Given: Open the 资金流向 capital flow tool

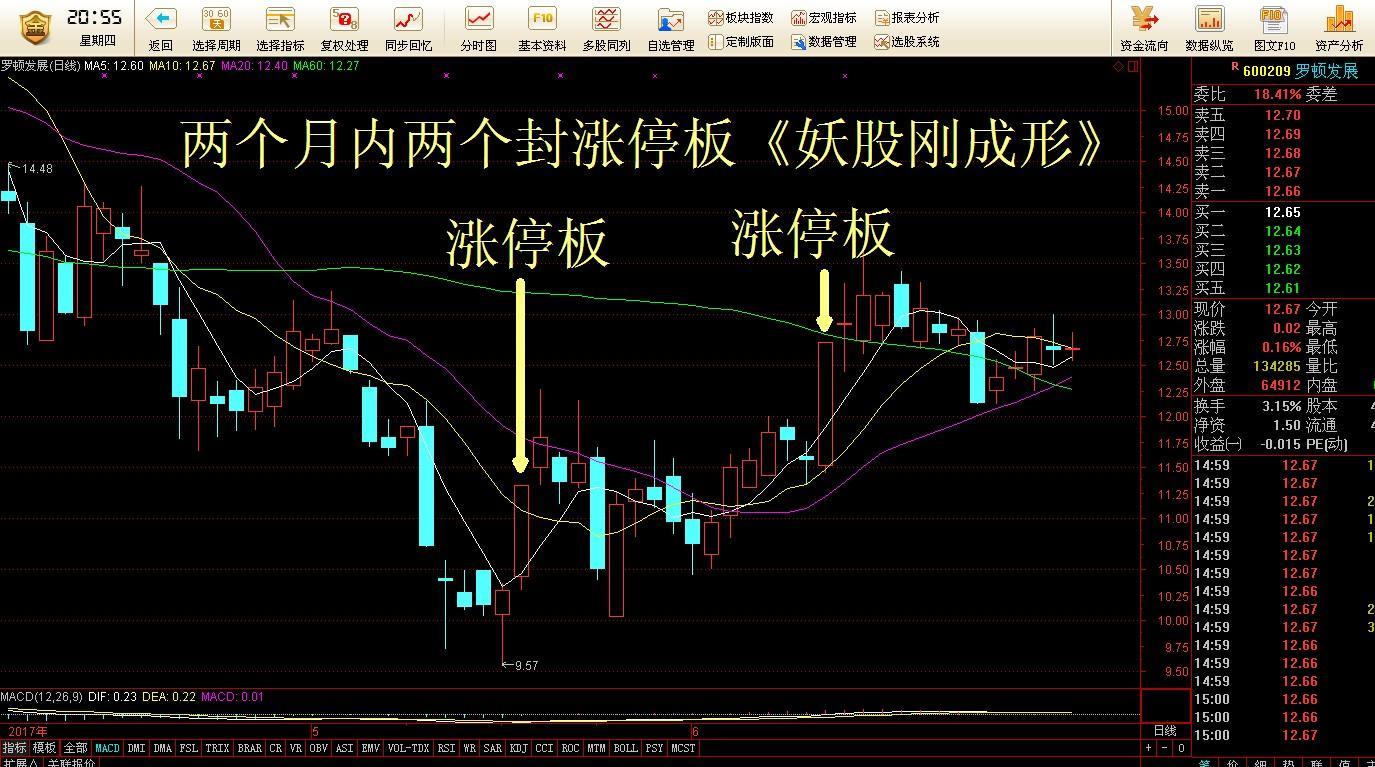Looking at the screenshot, I should click(x=1143, y=26).
